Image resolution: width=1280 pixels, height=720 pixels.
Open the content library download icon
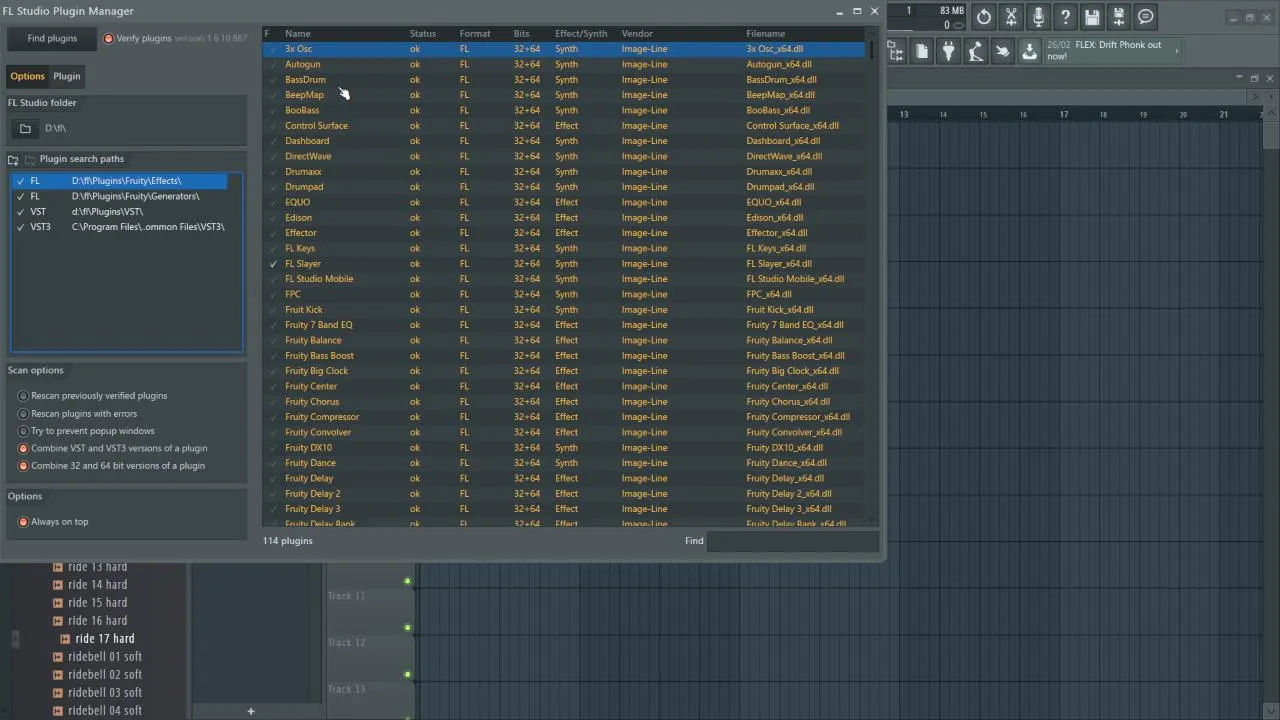pos(1029,52)
